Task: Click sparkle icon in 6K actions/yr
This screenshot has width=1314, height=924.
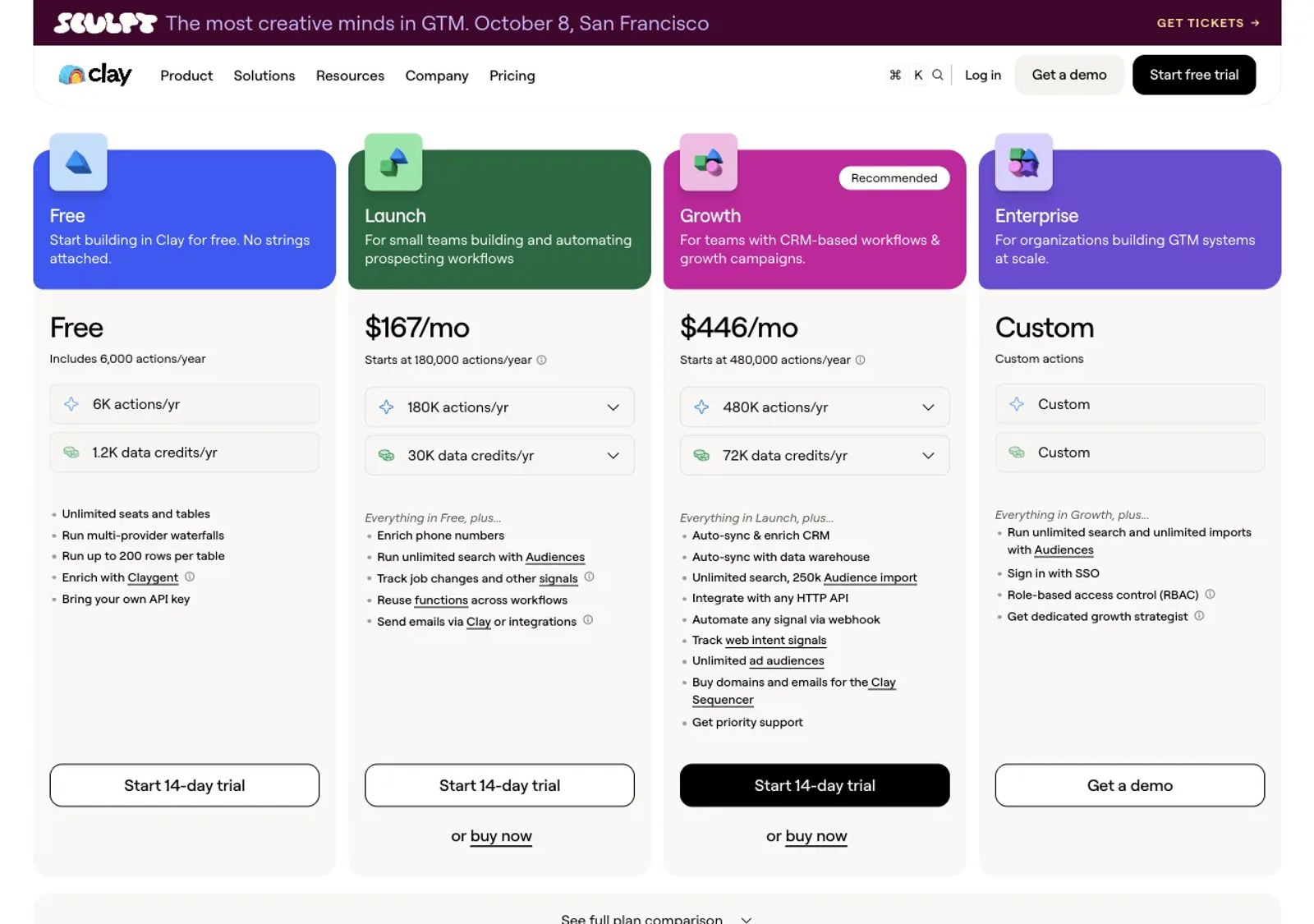Action: click(x=71, y=404)
